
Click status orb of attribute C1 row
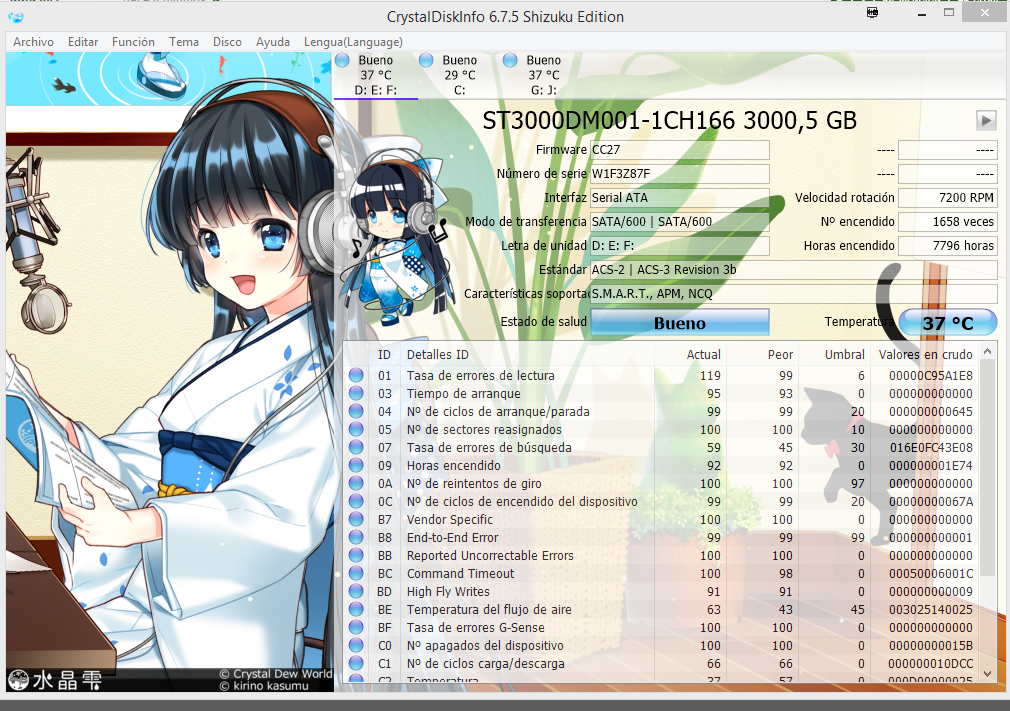coord(356,664)
